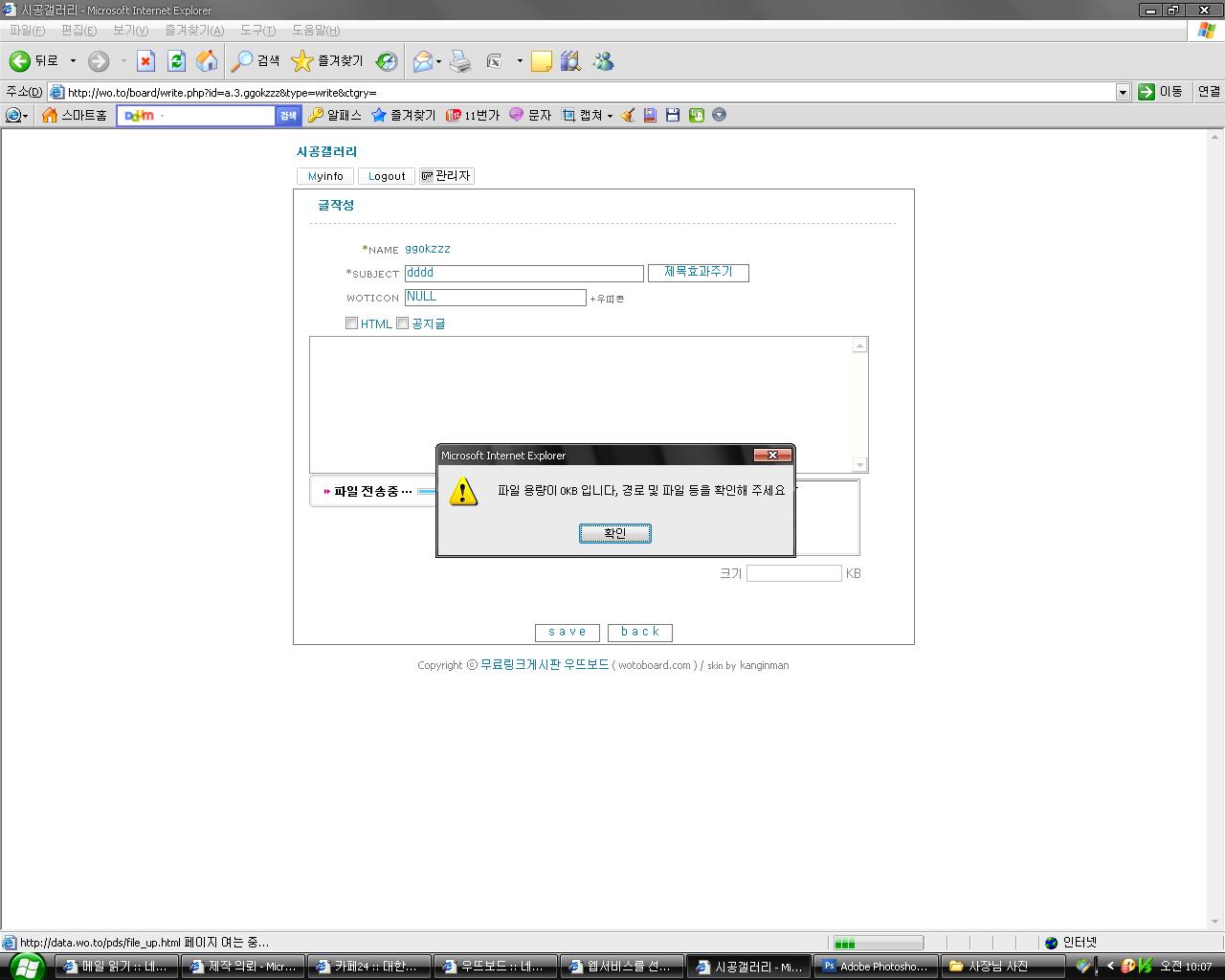Open the Messenger icon in toolbar

(x=603, y=61)
